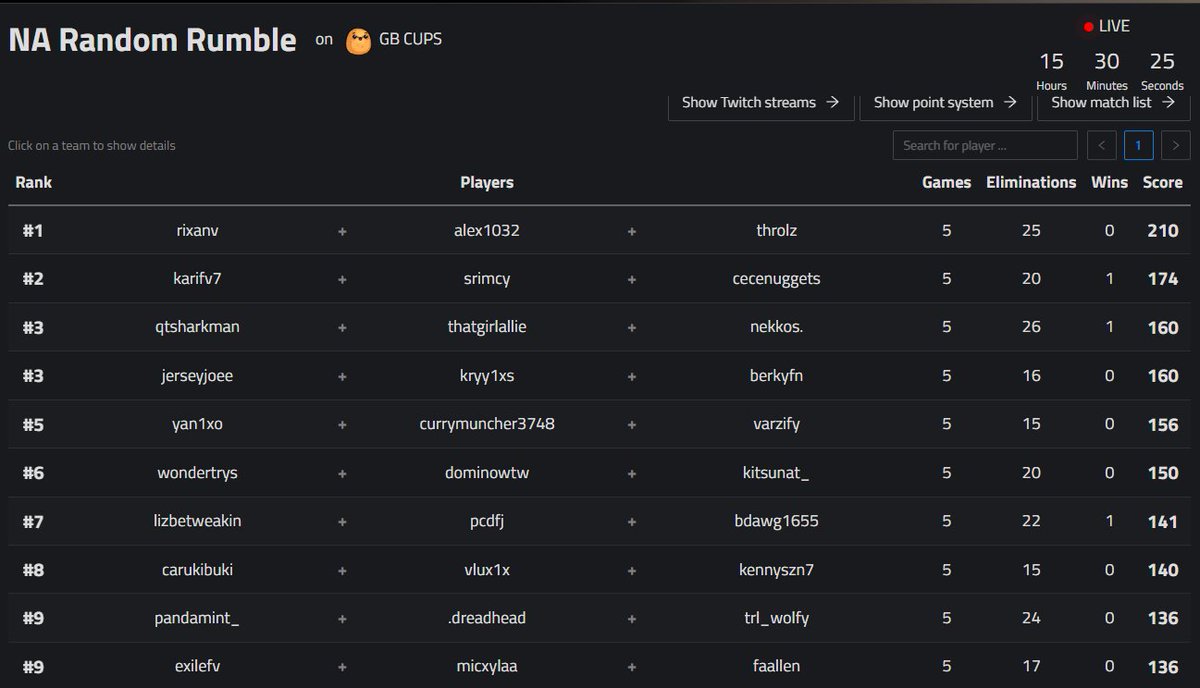Select page 1 in the pagination
The height and width of the screenshot is (688, 1200).
[1138, 145]
